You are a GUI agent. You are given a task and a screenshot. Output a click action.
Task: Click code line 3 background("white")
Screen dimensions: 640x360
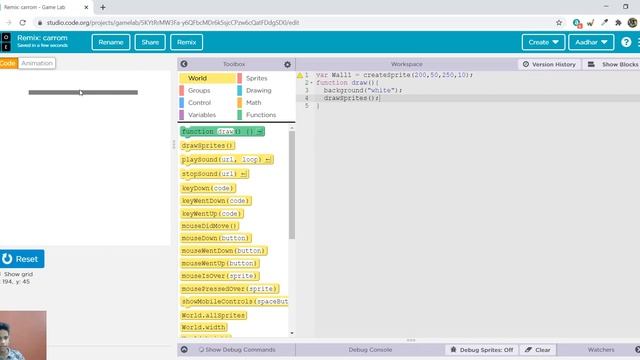[x=363, y=91]
